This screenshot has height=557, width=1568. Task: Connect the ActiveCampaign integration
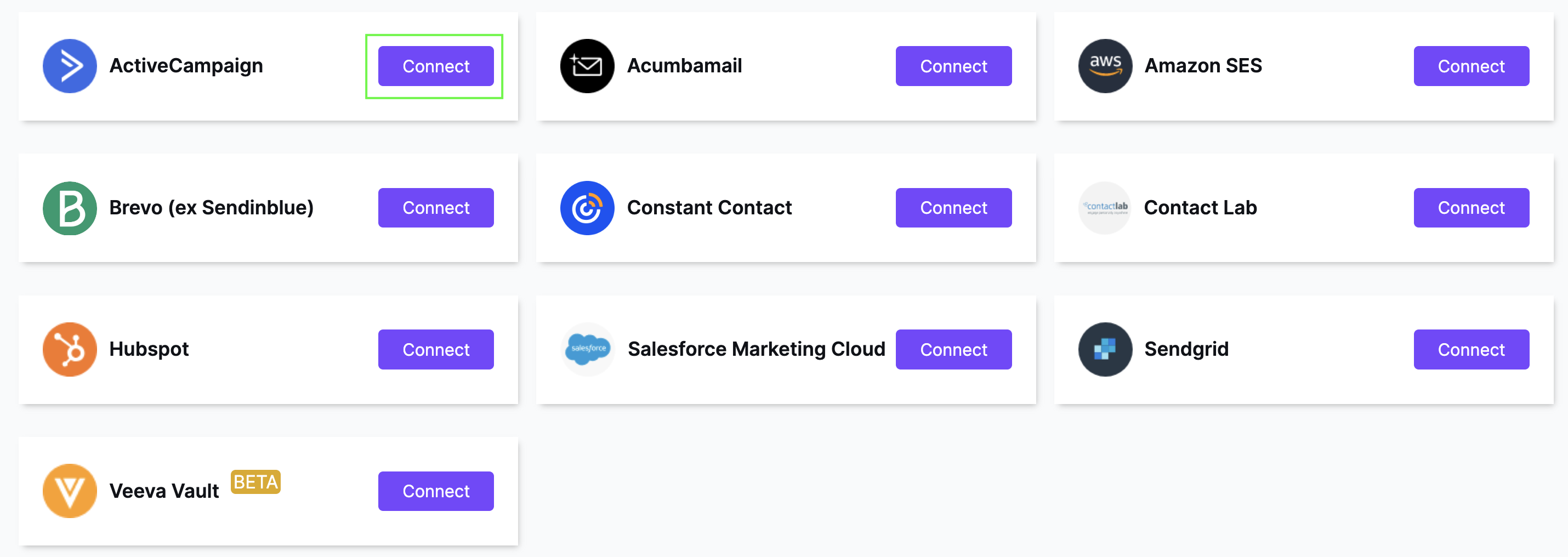(436, 66)
